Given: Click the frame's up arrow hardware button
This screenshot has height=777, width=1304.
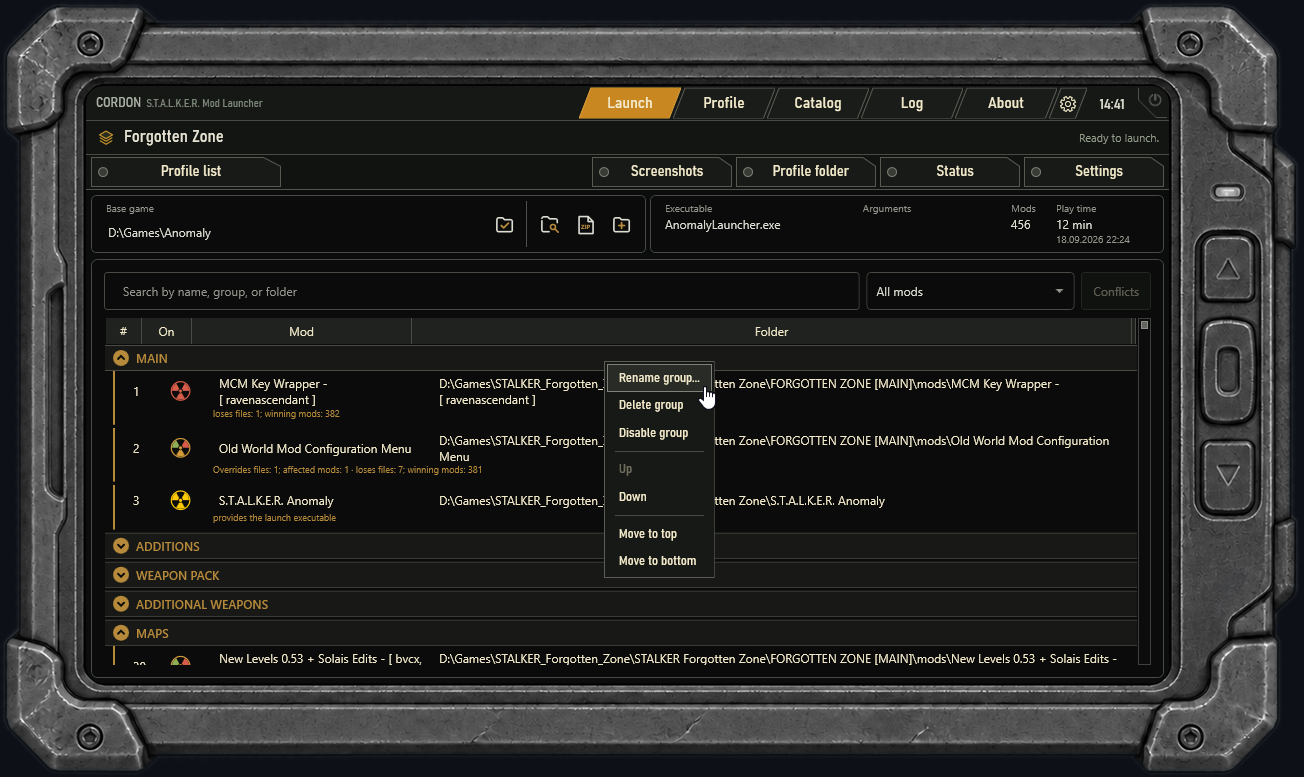Looking at the screenshot, I should tap(1228, 270).
